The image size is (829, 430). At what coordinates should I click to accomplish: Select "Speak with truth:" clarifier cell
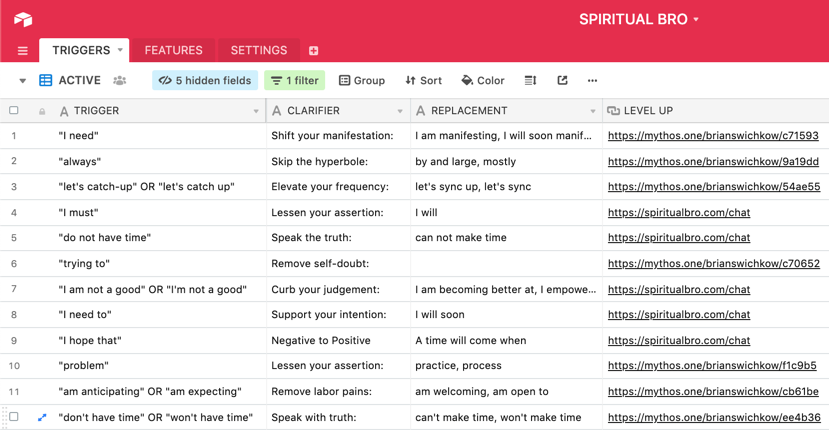[338, 417]
